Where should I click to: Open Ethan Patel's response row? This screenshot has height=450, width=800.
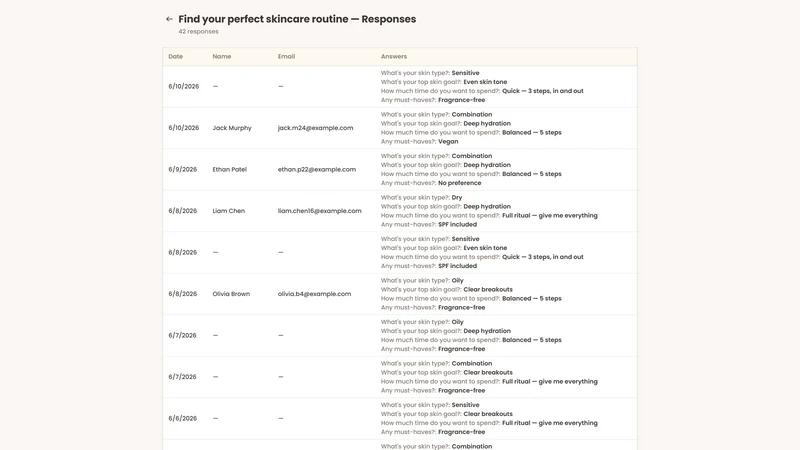tap(400, 169)
